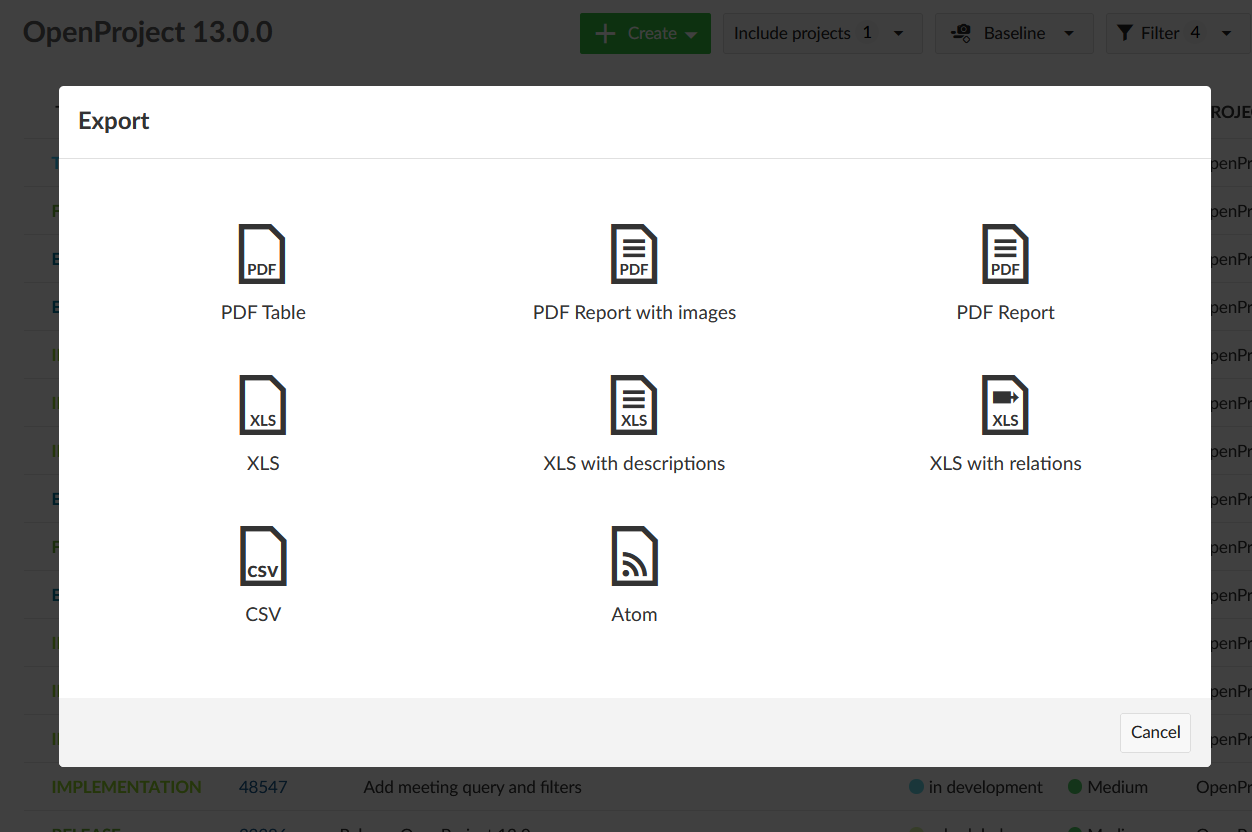
Task: Click the CSV file export icon
Action: (263, 556)
